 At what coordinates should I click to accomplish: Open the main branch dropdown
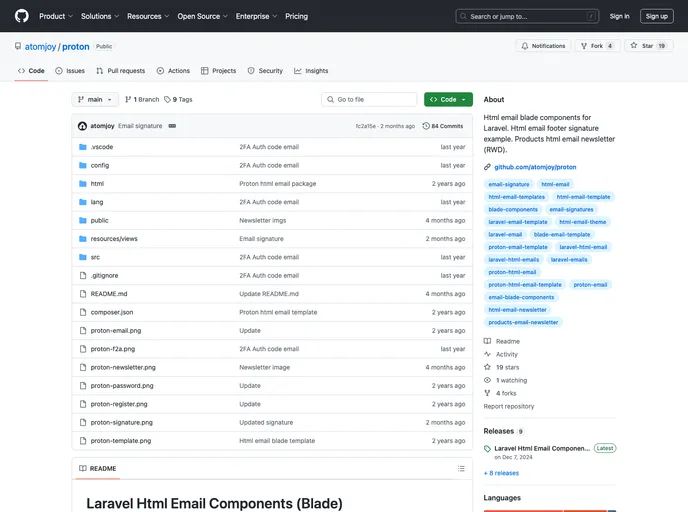click(x=95, y=100)
